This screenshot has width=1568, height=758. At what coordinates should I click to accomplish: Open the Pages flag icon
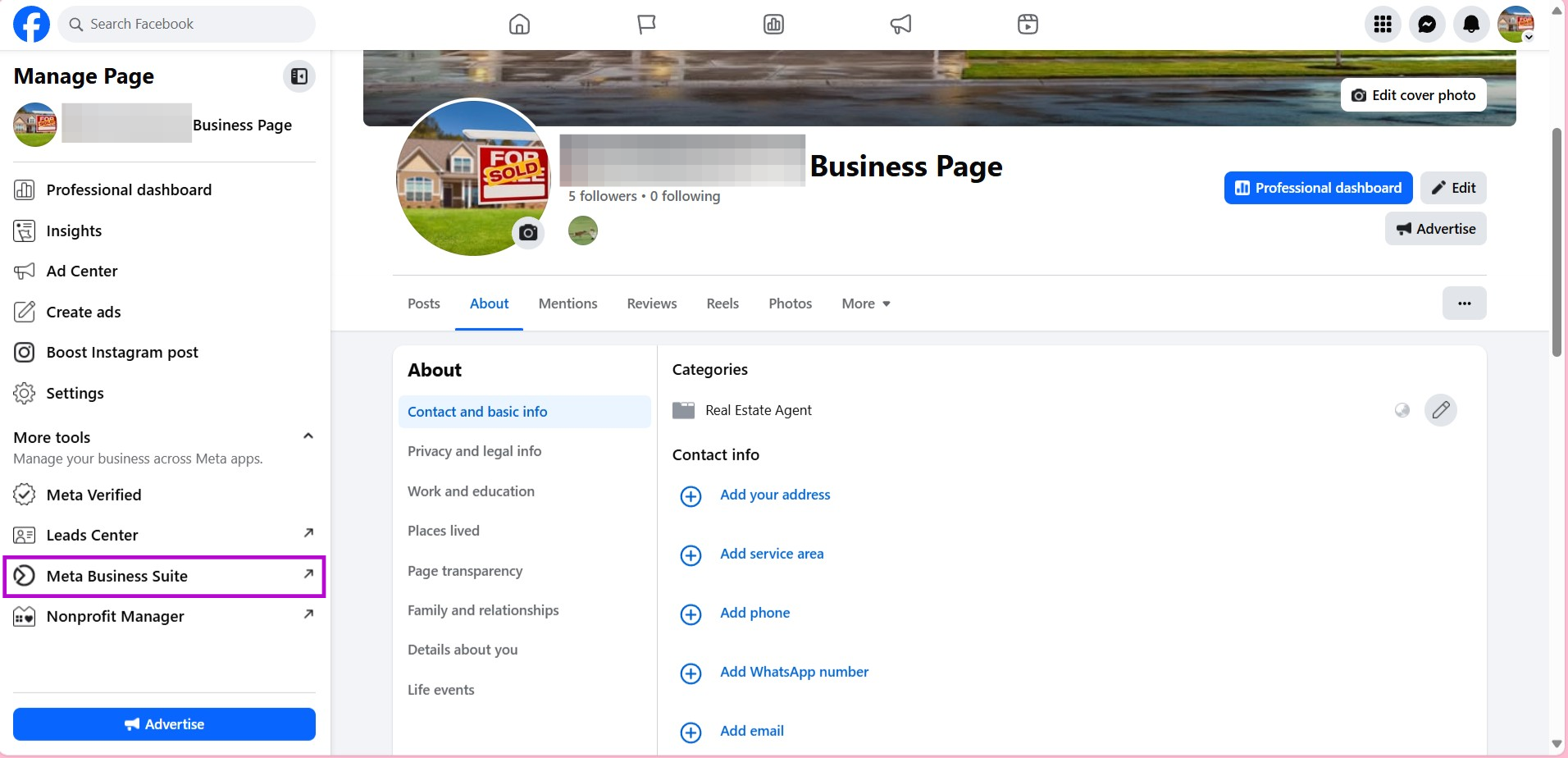(x=646, y=25)
